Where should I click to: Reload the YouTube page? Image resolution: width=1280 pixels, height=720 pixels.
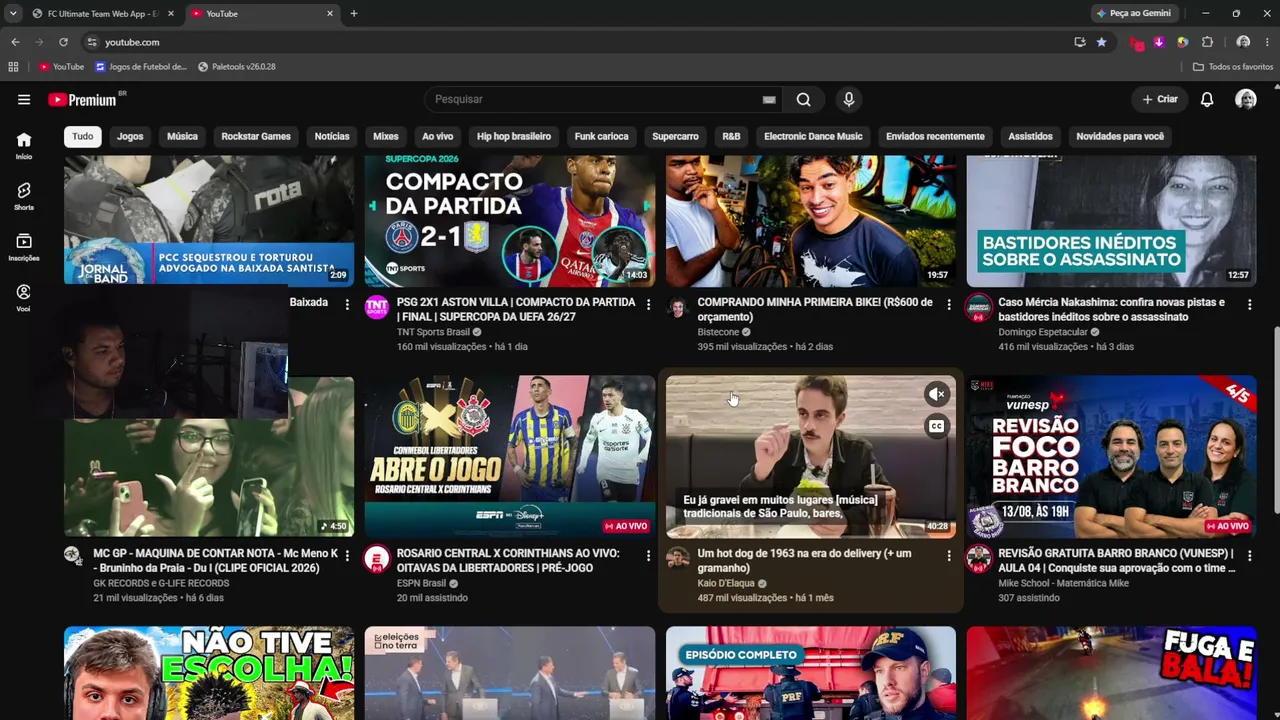(x=63, y=42)
